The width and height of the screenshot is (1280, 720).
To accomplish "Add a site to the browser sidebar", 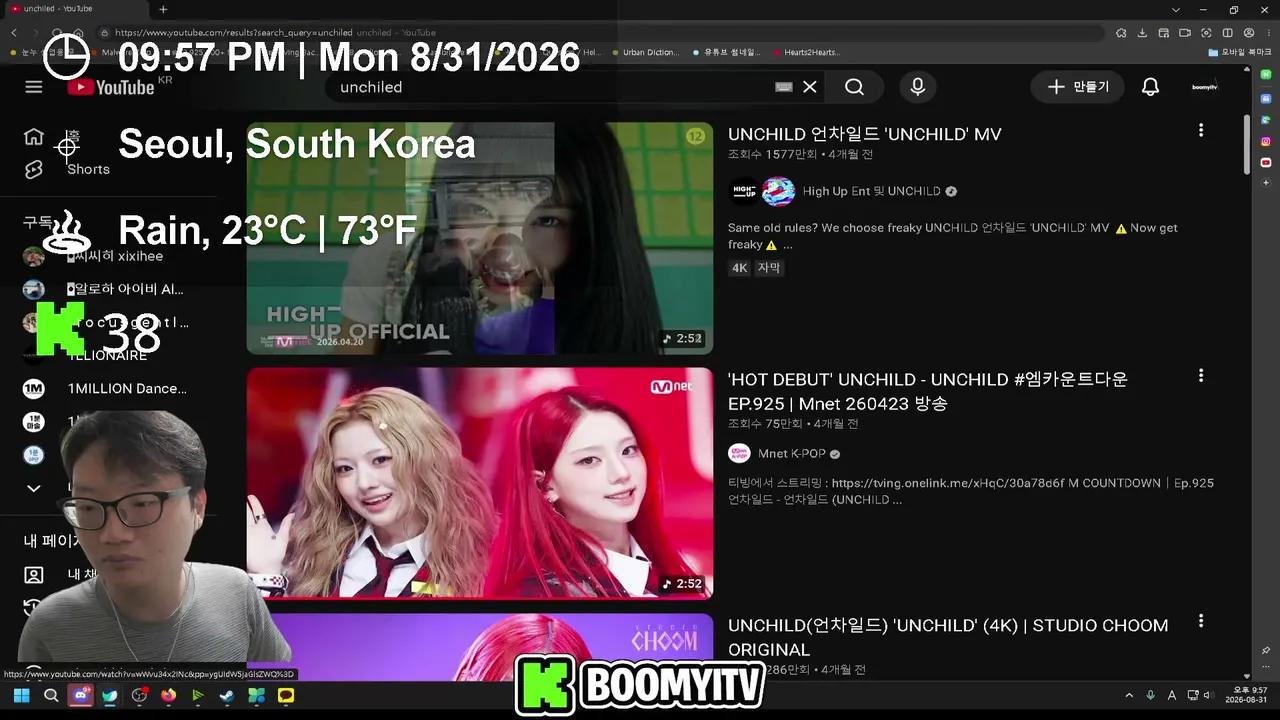I will click(1266, 183).
